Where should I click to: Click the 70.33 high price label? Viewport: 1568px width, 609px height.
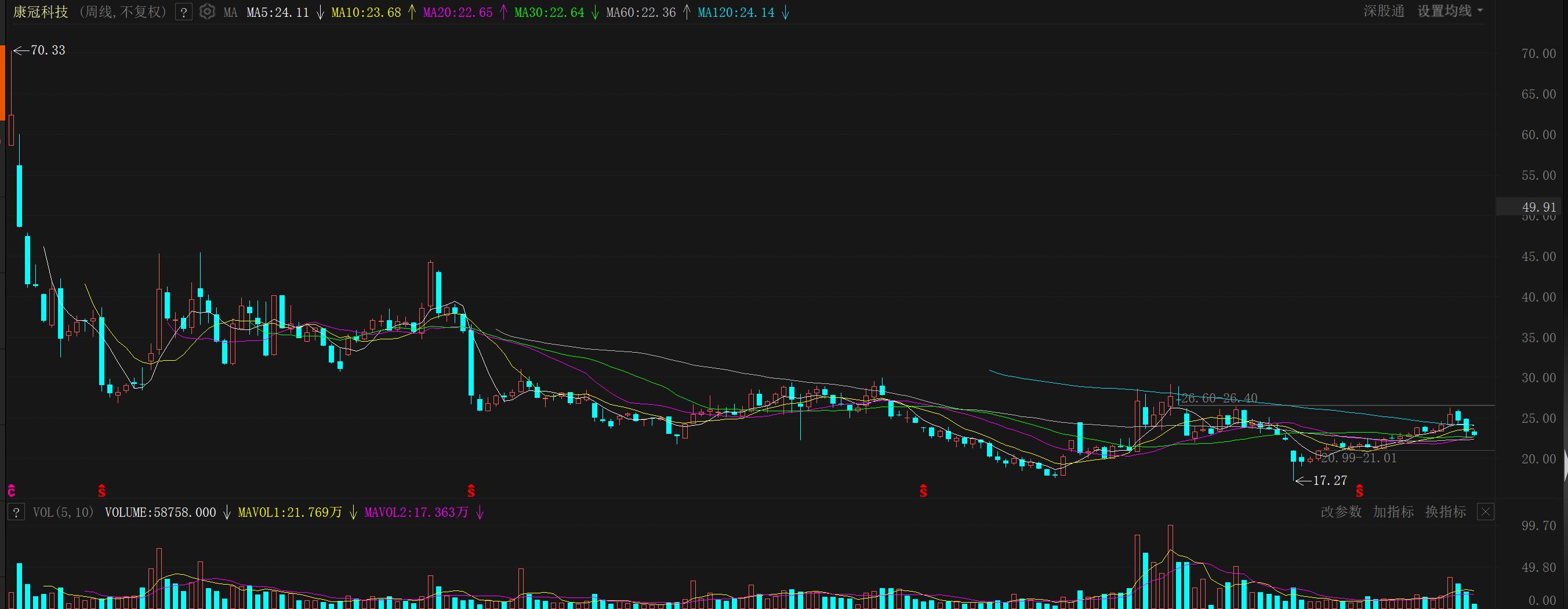pyautogui.click(x=48, y=50)
